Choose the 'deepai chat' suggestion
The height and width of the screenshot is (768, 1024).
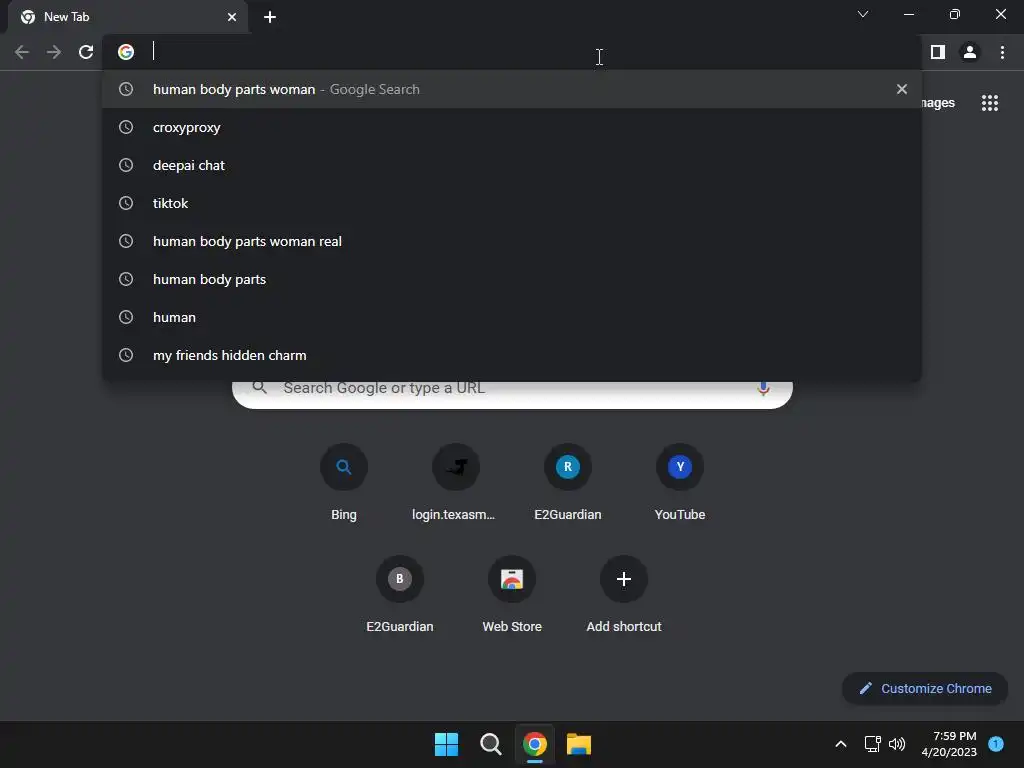511,165
